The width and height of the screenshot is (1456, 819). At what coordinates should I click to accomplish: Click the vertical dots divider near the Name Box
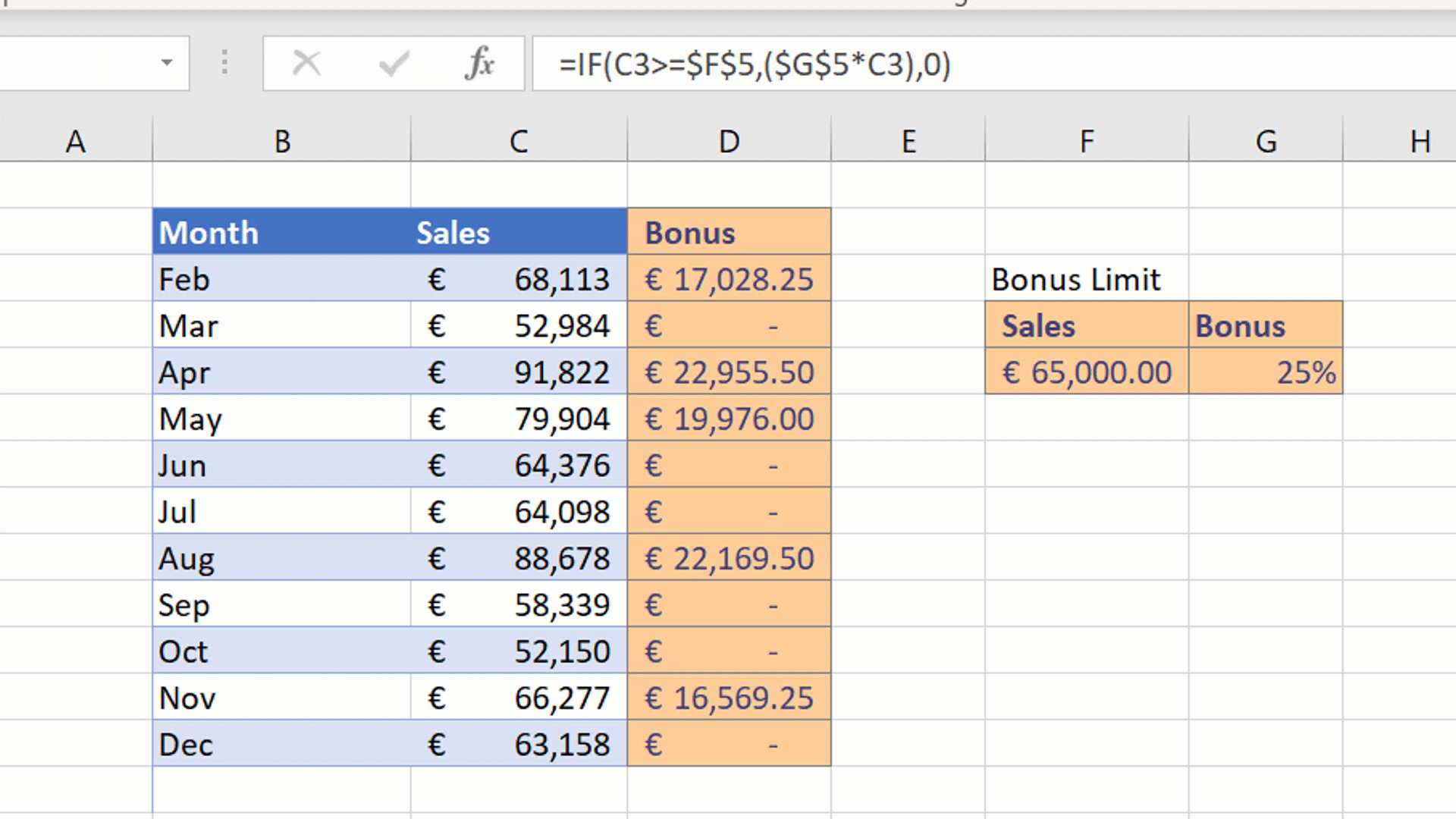224,64
